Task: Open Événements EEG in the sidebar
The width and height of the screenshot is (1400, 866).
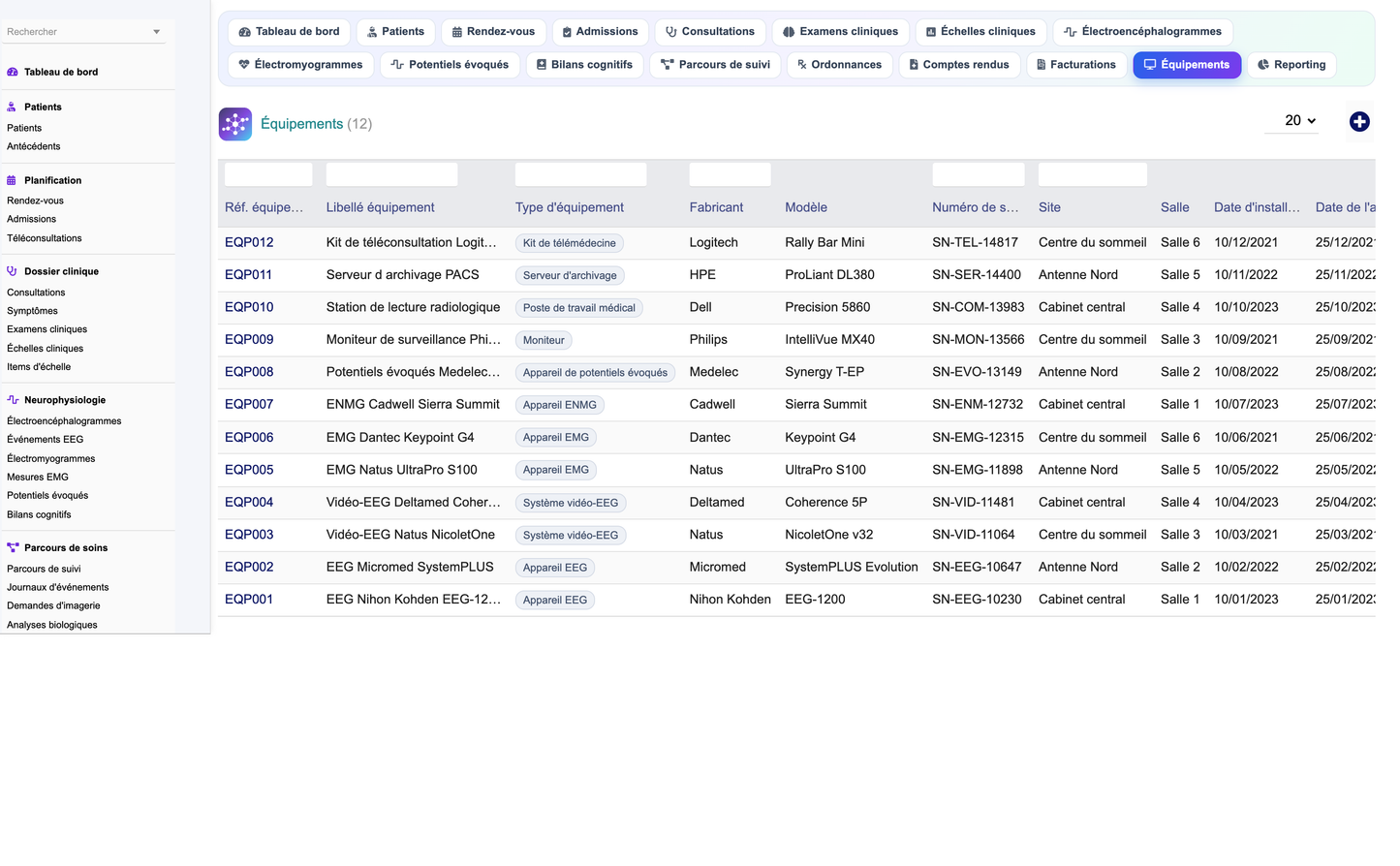Action: pos(46,440)
